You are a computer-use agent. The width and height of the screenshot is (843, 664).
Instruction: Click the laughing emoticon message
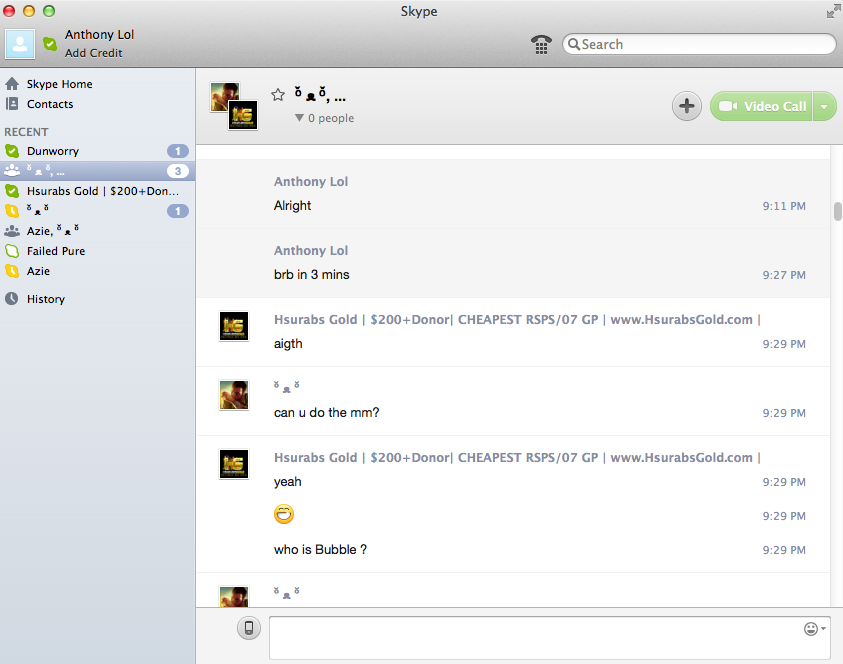(284, 514)
